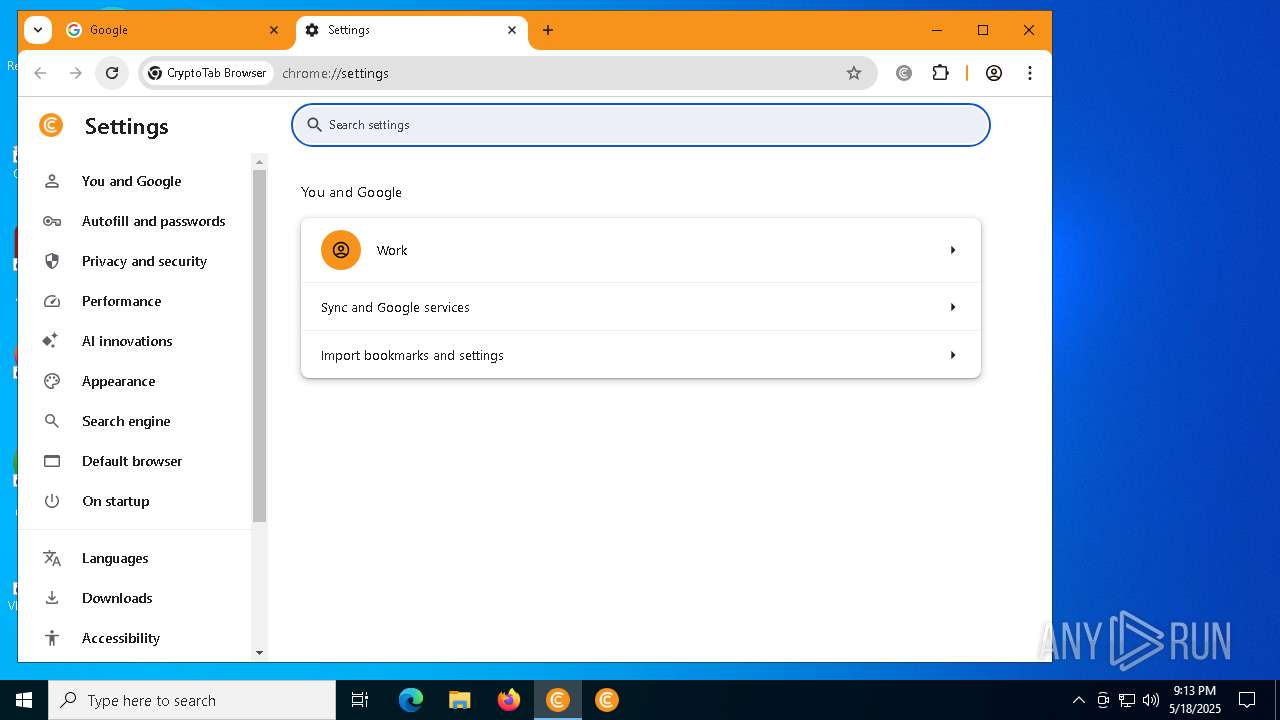Go back using the back arrow

tap(40, 73)
